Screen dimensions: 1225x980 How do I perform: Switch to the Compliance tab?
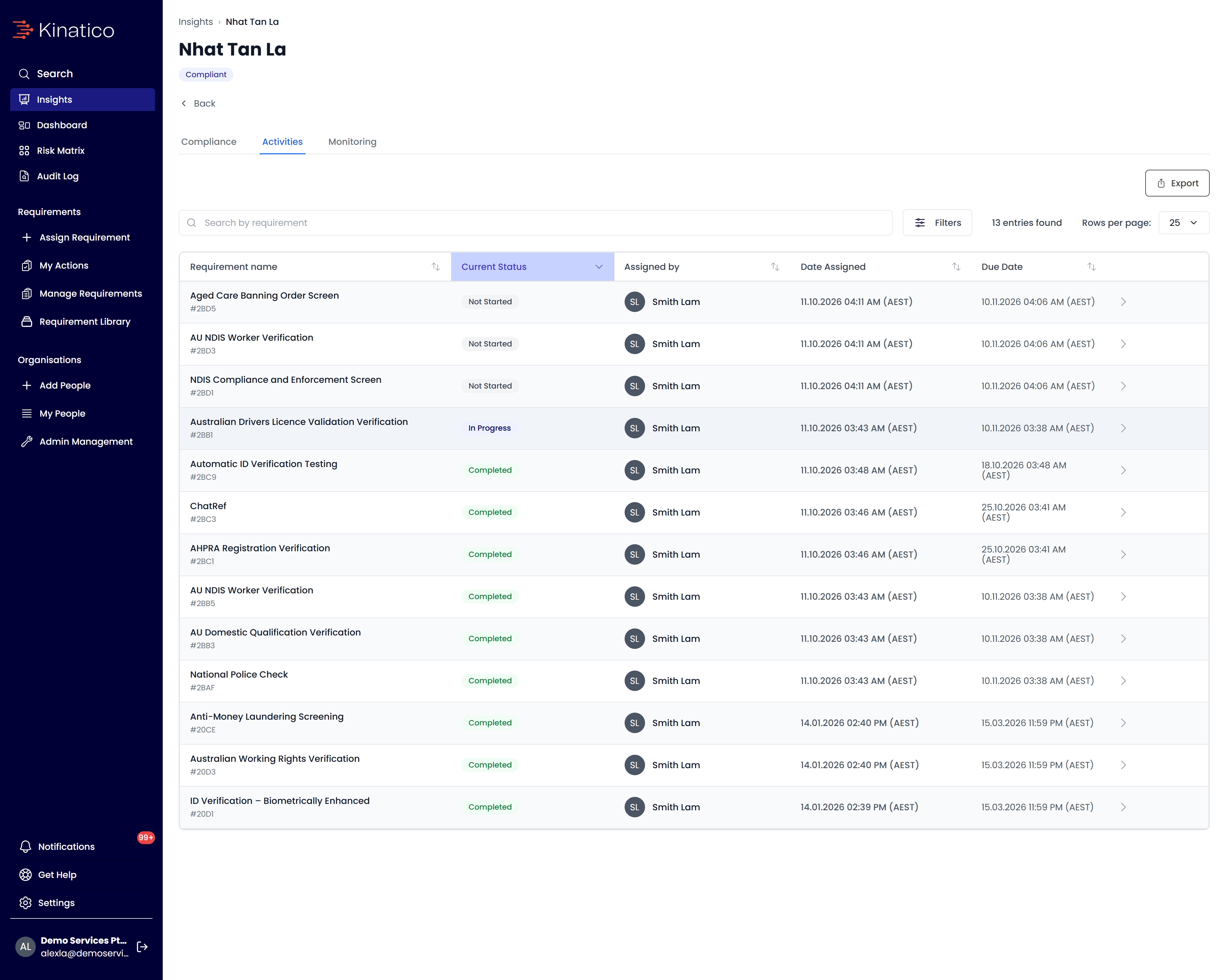209,141
